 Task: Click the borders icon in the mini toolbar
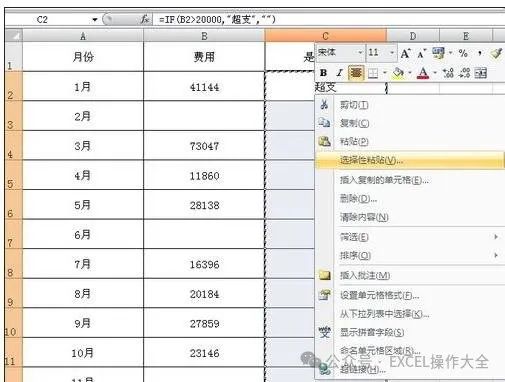[373, 73]
